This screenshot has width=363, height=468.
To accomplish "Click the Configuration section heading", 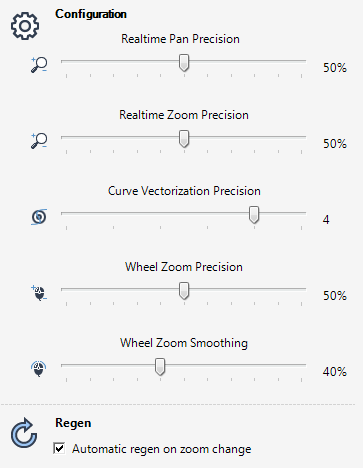I will (91, 14).
